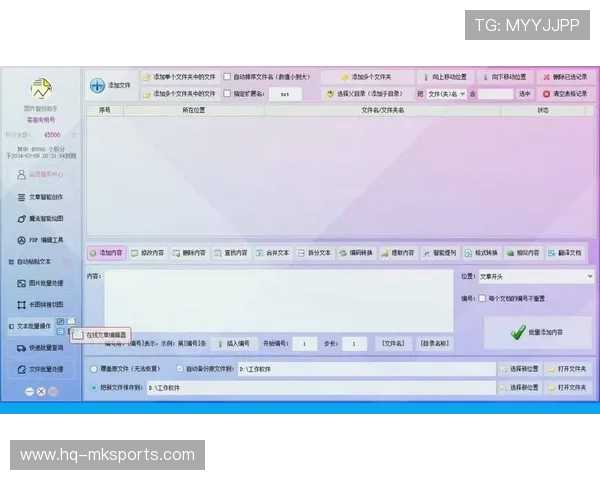Switch to 拆分文本 tab

[315, 253]
